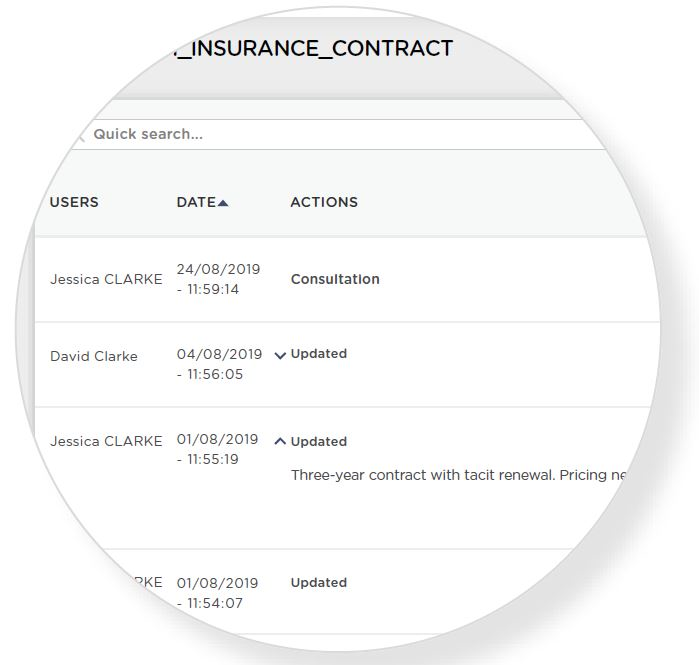Click the David Clarke user name

[94, 356]
